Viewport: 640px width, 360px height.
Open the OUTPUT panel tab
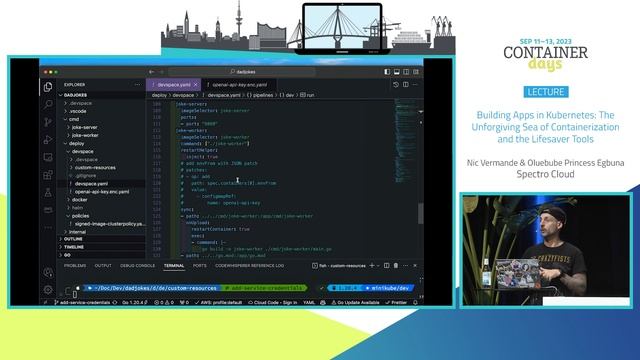point(103,266)
